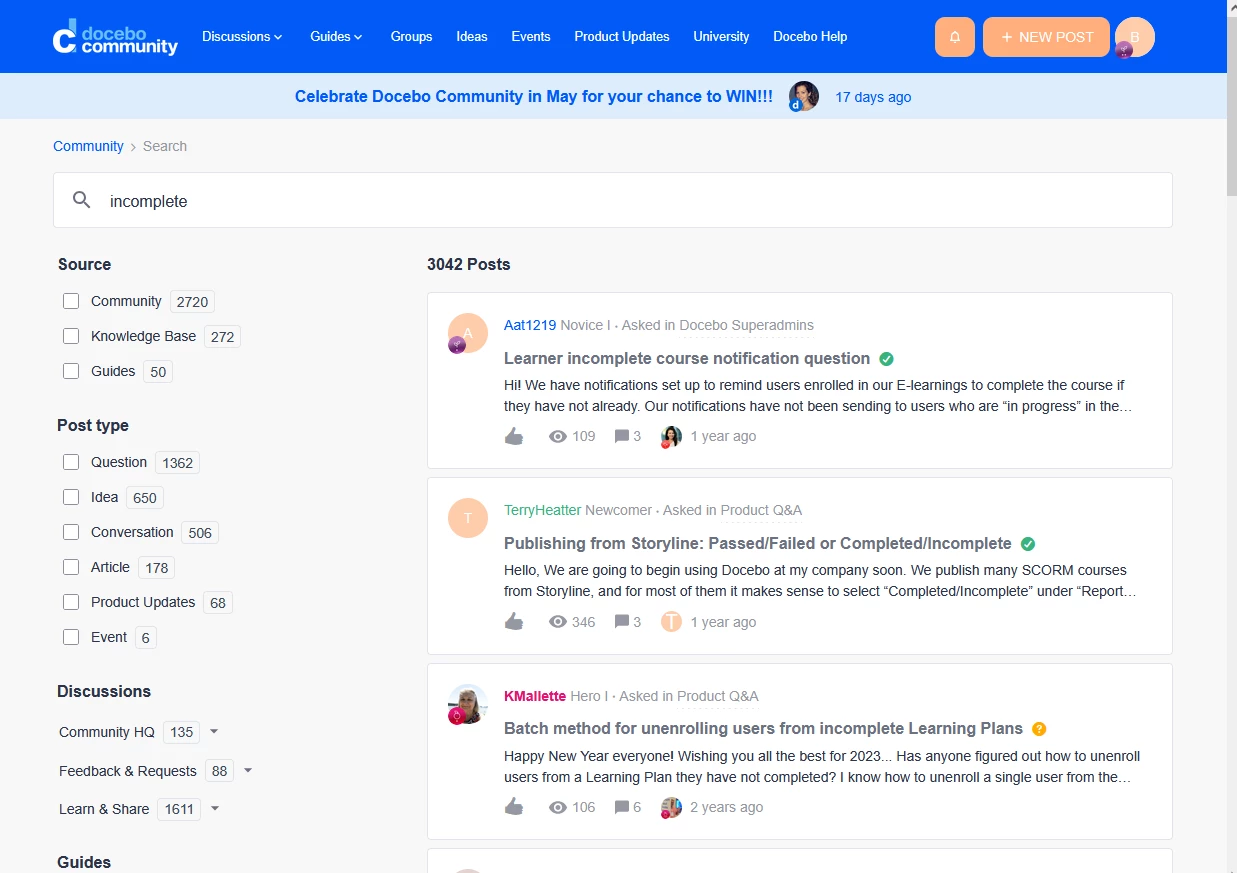The width and height of the screenshot is (1237, 873).
Task: Click the banner author avatar photo
Action: coord(804,97)
